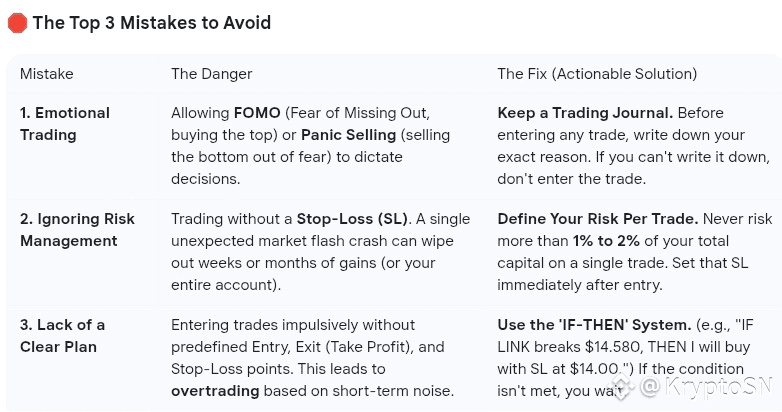Click "The Fix (Actionable Solution)" column header
Viewport: 782px width, 412px height.
(597, 74)
